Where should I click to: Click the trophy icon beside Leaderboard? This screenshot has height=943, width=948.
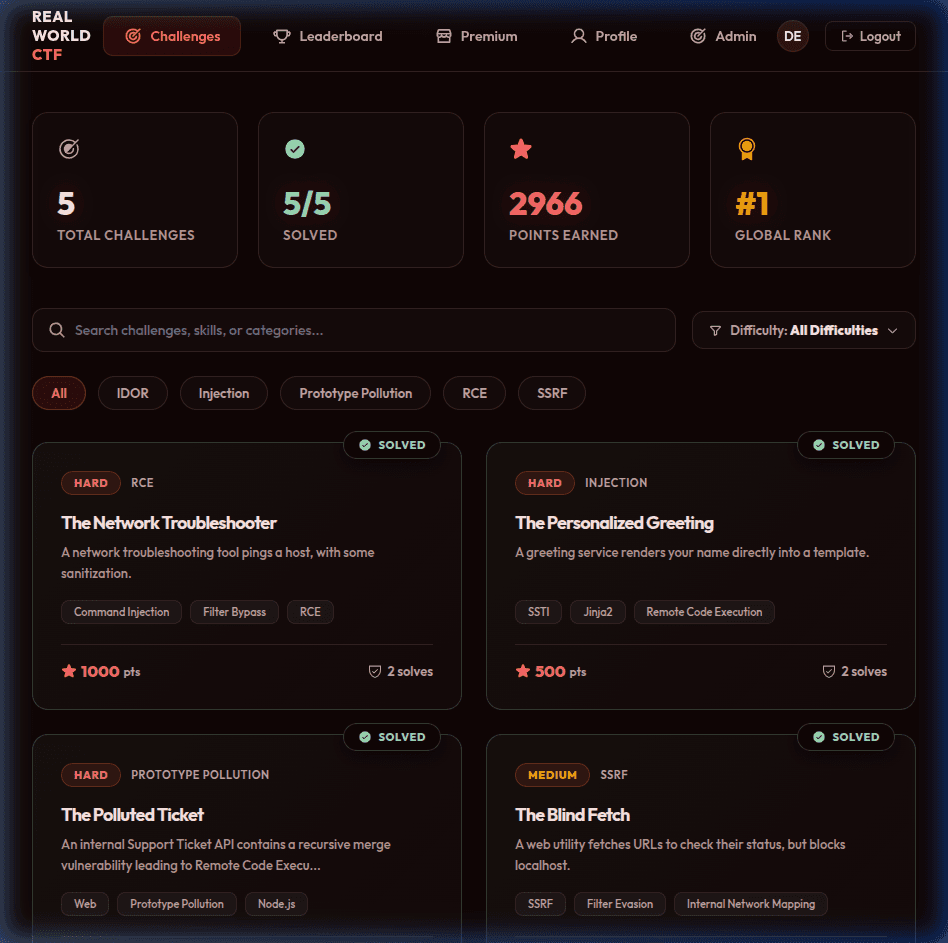point(282,36)
